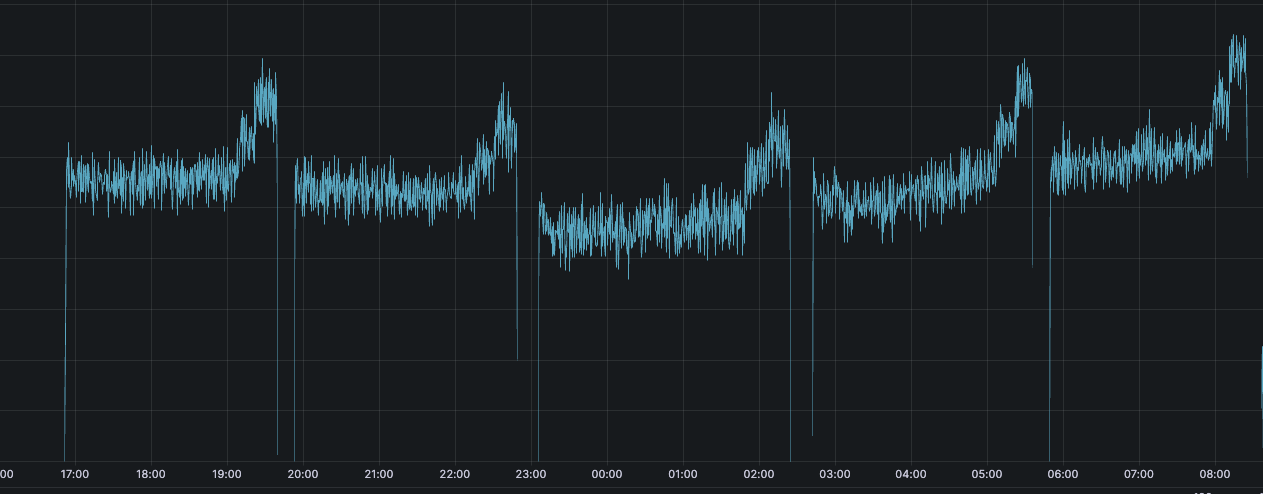Click the 21:00 time axis label

tap(379, 474)
